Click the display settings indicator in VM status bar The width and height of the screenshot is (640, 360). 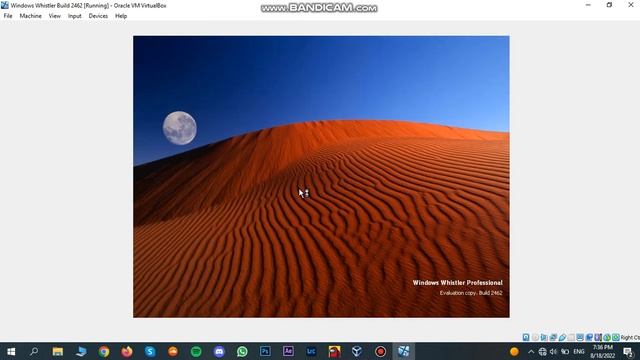pos(580,337)
